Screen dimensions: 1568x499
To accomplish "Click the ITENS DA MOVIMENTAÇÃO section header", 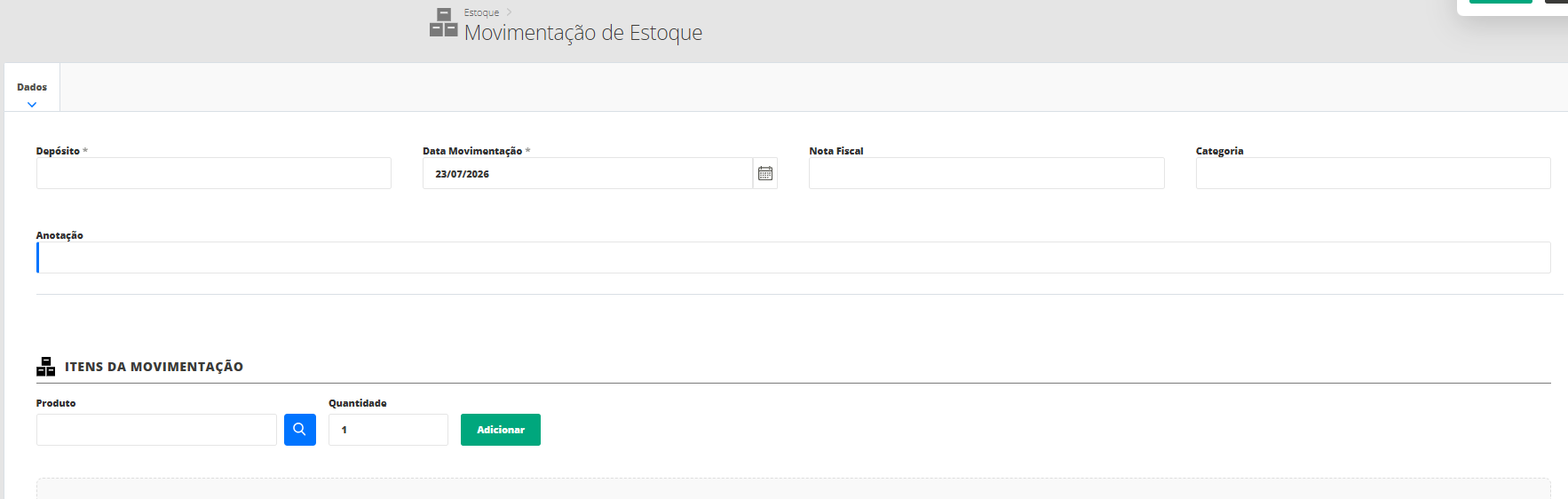I will click(154, 367).
